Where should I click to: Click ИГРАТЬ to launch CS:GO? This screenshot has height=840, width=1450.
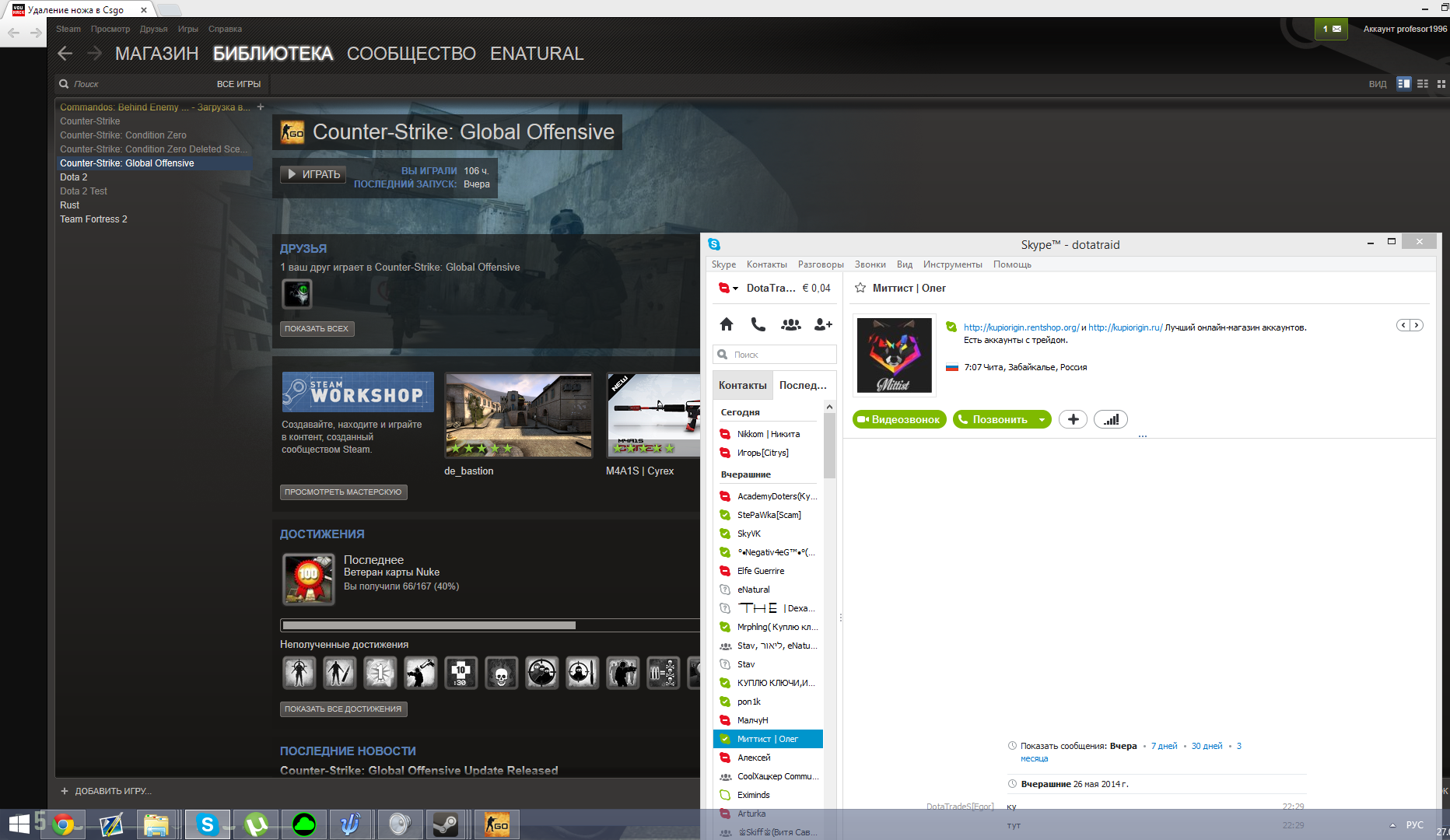313,174
